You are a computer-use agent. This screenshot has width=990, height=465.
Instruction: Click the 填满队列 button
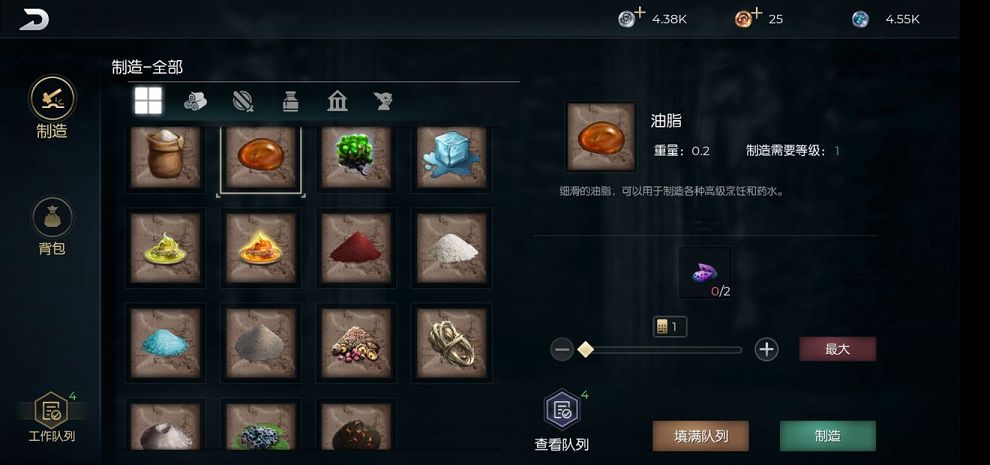click(701, 436)
